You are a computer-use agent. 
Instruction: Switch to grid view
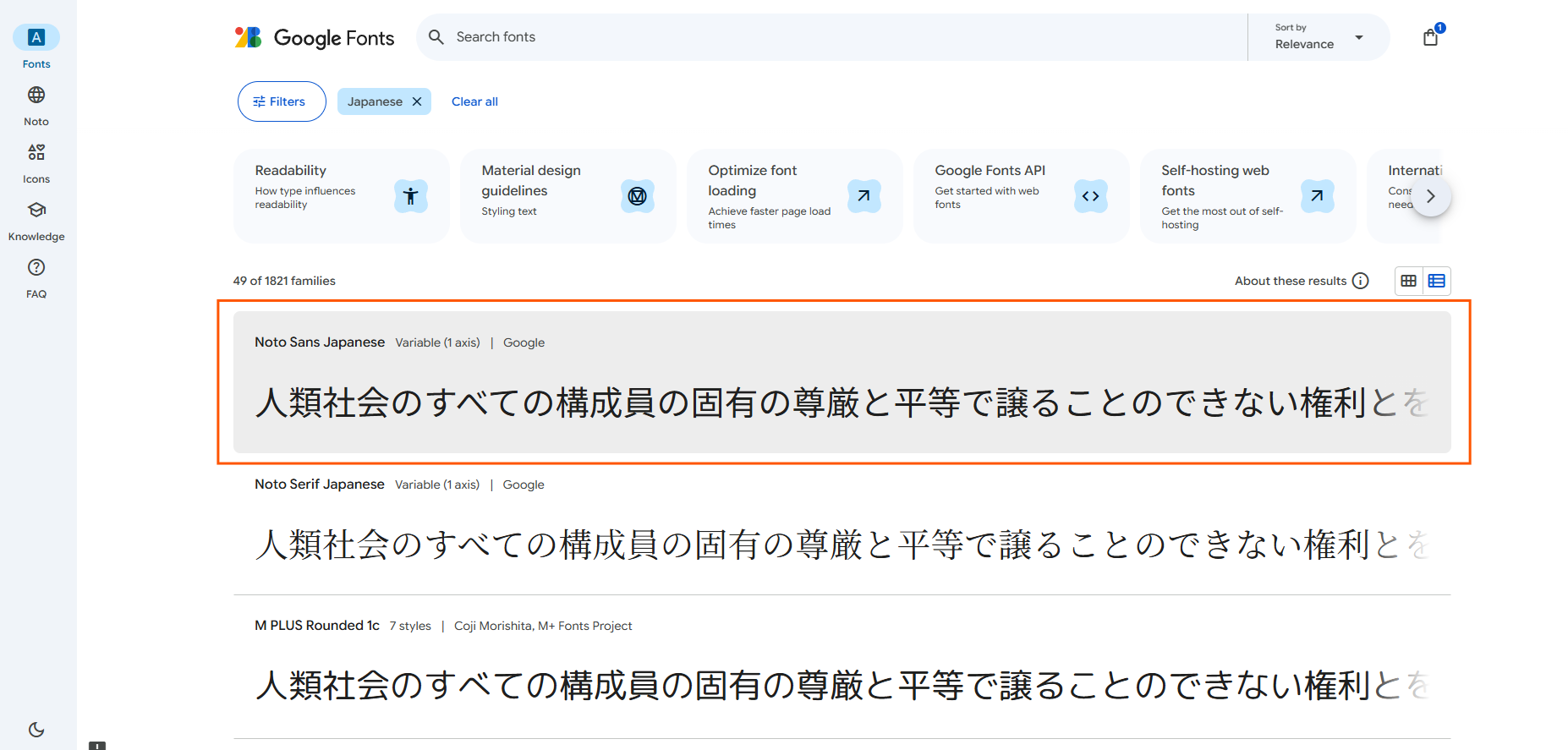1409,281
